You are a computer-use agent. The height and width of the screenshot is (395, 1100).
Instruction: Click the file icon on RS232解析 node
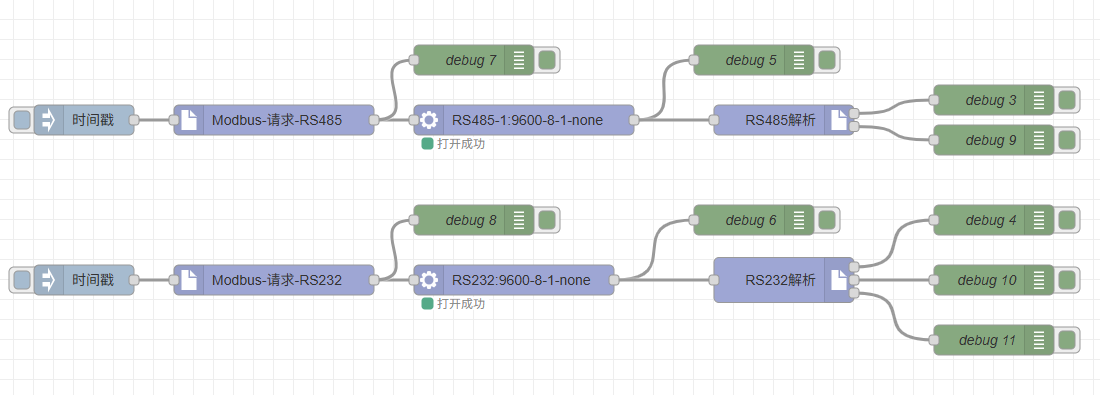pyautogui.click(x=839, y=280)
